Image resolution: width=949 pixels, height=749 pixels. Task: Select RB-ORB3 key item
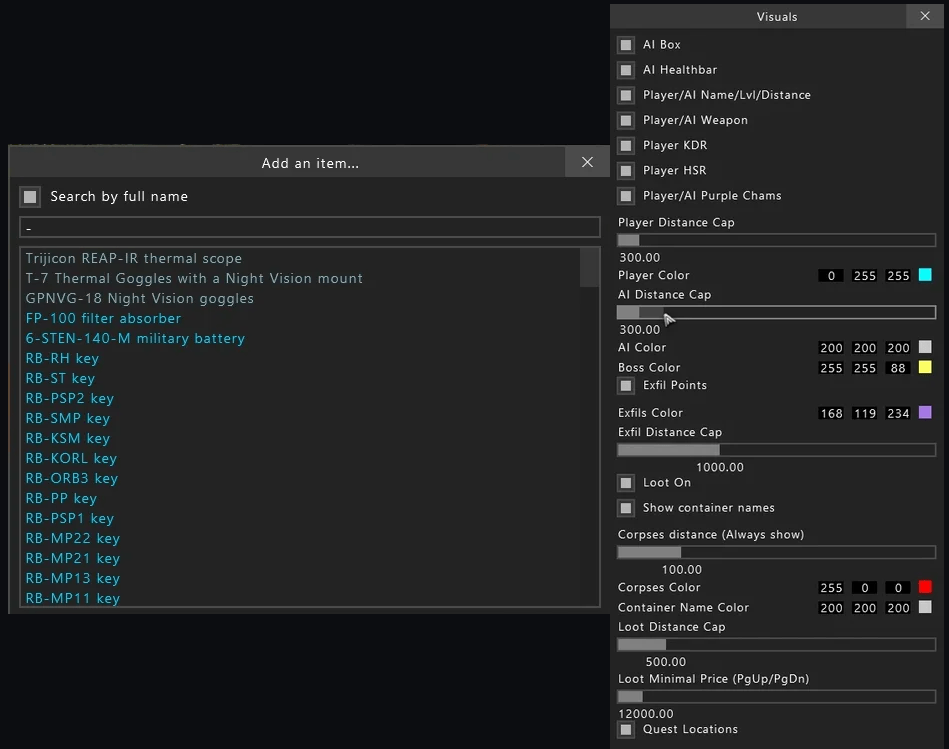pyautogui.click(x=72, y=478)
